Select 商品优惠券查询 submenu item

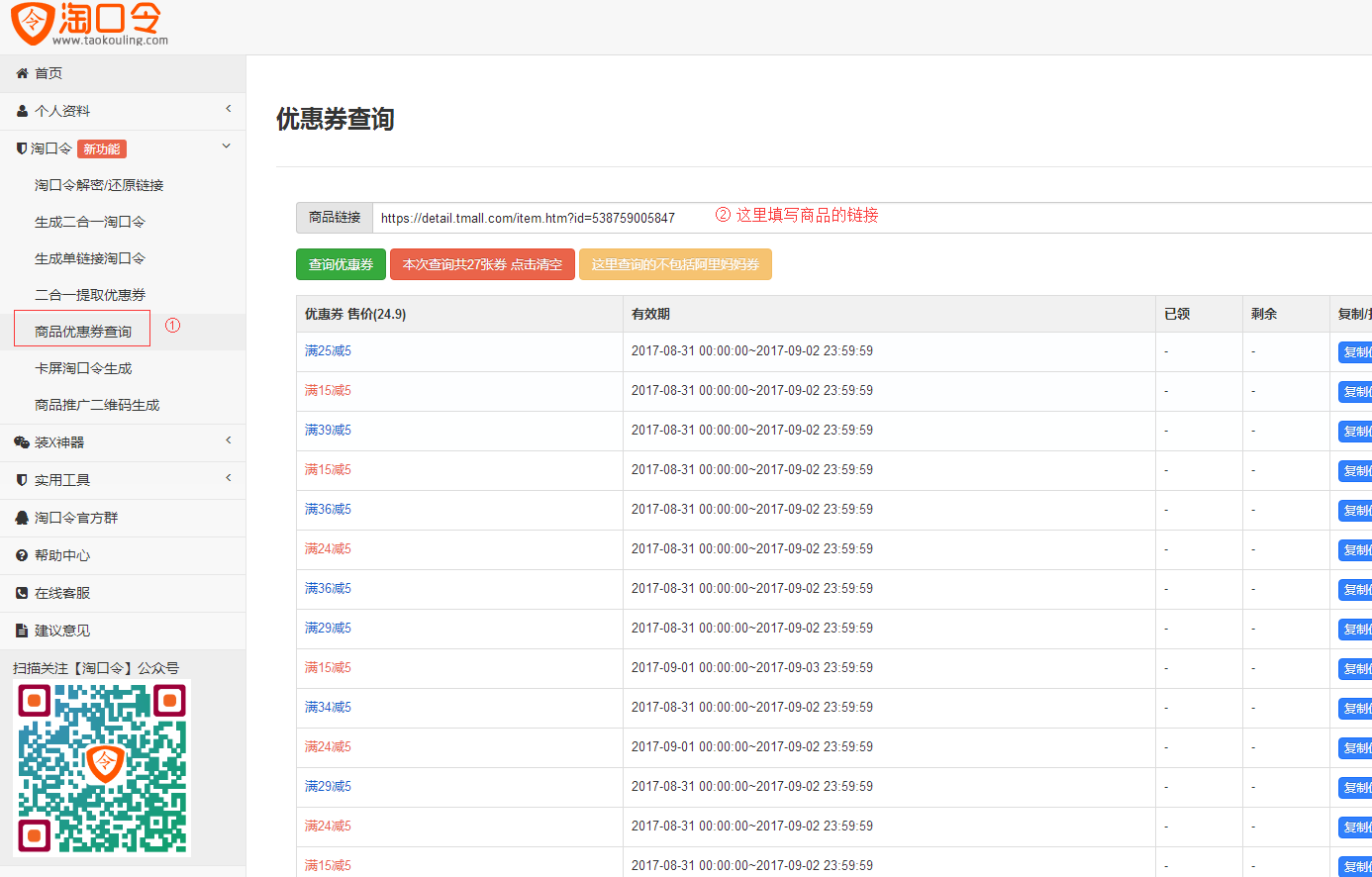(83, 332)
